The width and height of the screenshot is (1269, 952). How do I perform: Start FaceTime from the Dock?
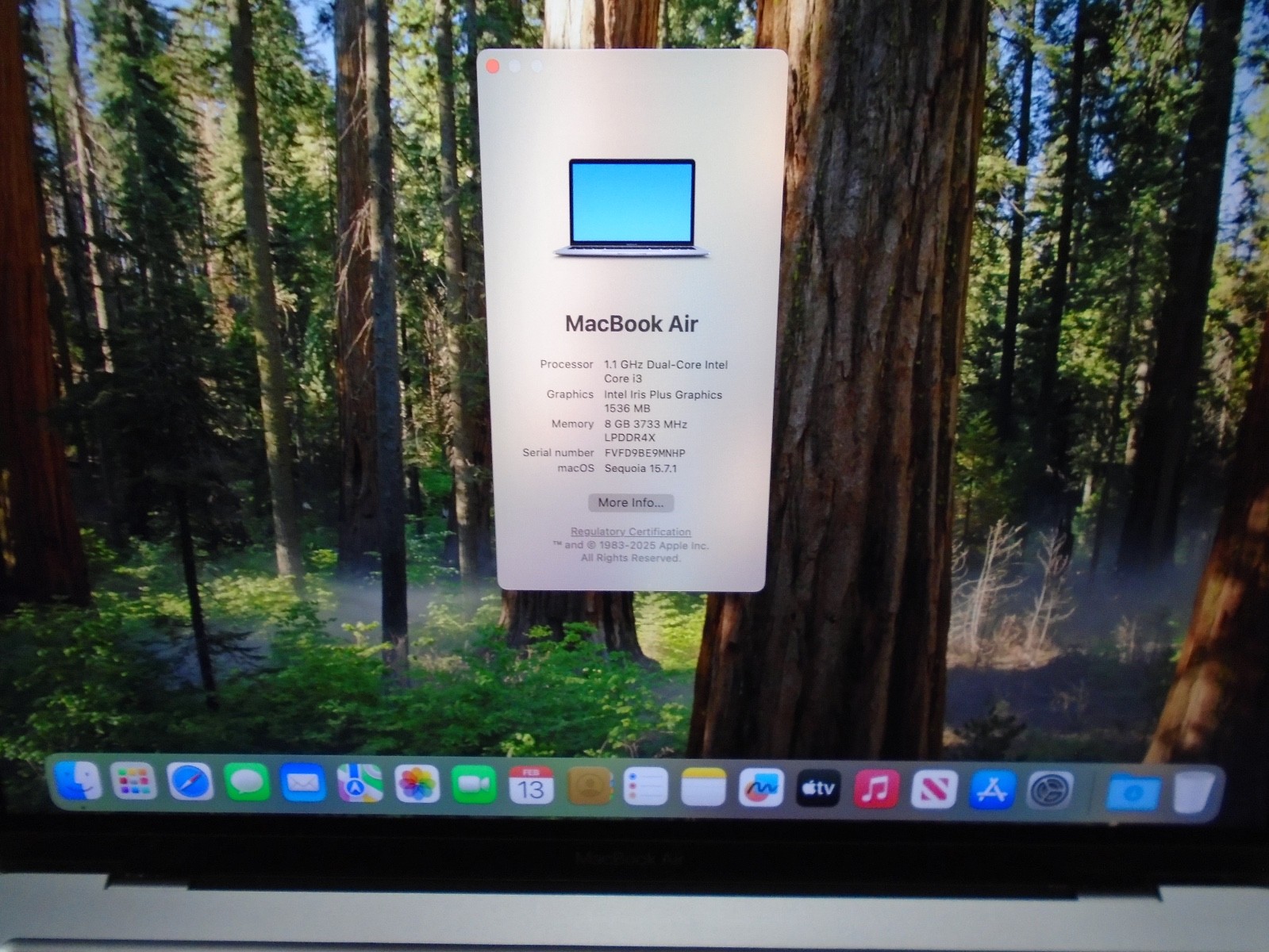(474, 785)
